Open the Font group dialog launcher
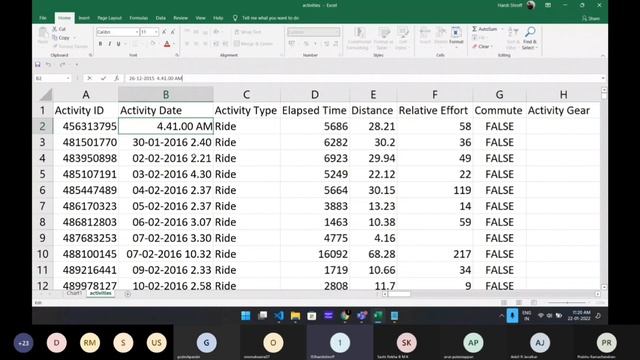 (x=177, y=55)
